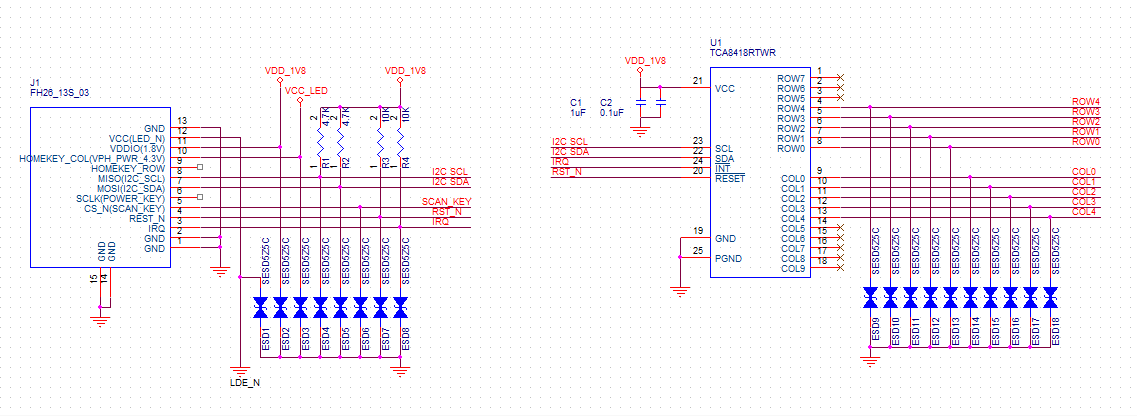
Task: Click the VCC(LED_N) pin name on J1
Action: pyautogui.click(x=136, y=138)
